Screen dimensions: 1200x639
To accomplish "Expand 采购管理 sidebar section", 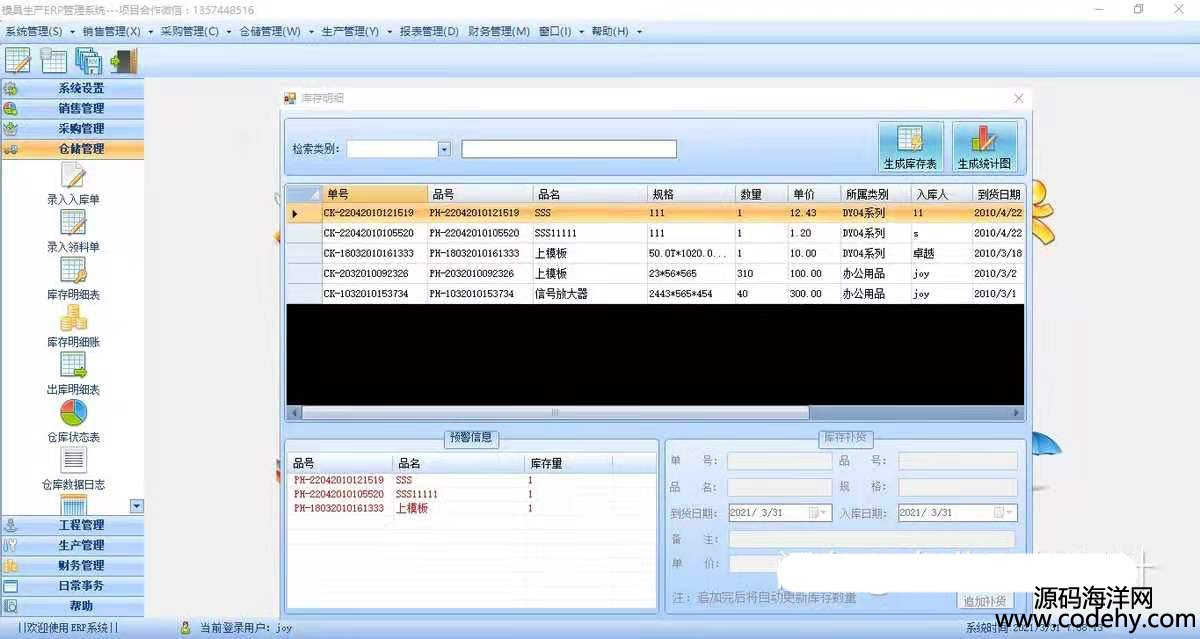I will [72, 128].
